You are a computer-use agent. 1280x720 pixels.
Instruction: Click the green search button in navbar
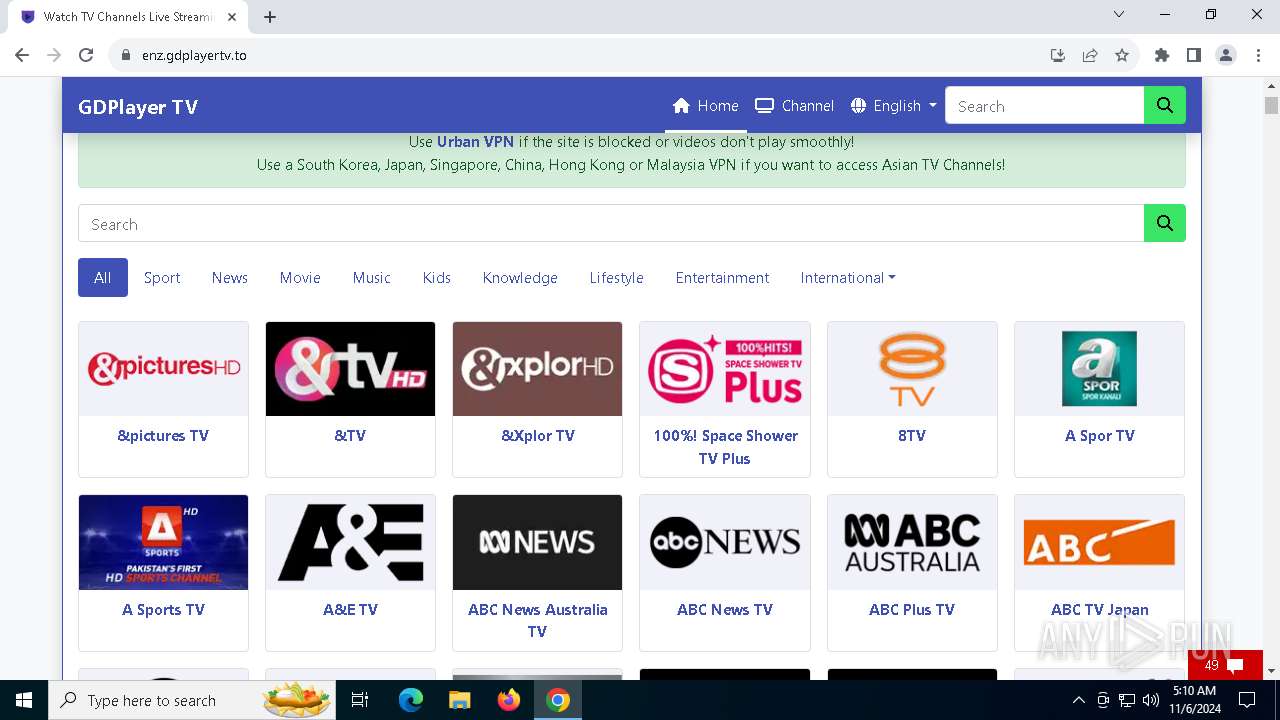[x=1164, y=105]
